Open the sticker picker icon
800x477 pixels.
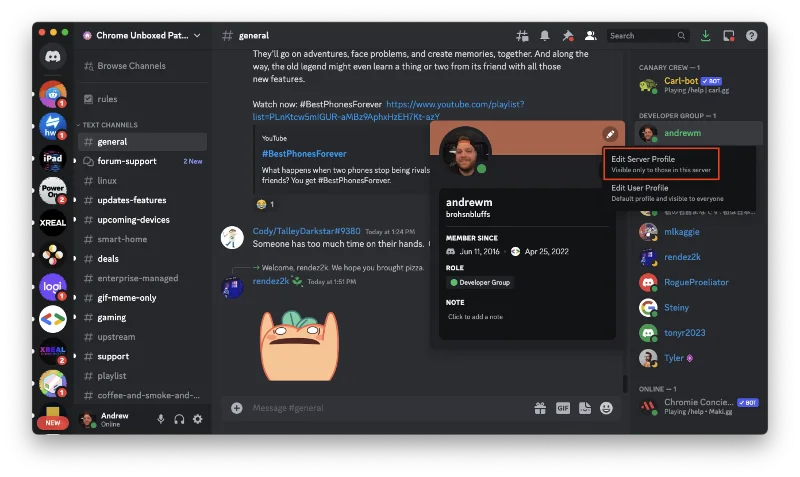tap(585, 408)
